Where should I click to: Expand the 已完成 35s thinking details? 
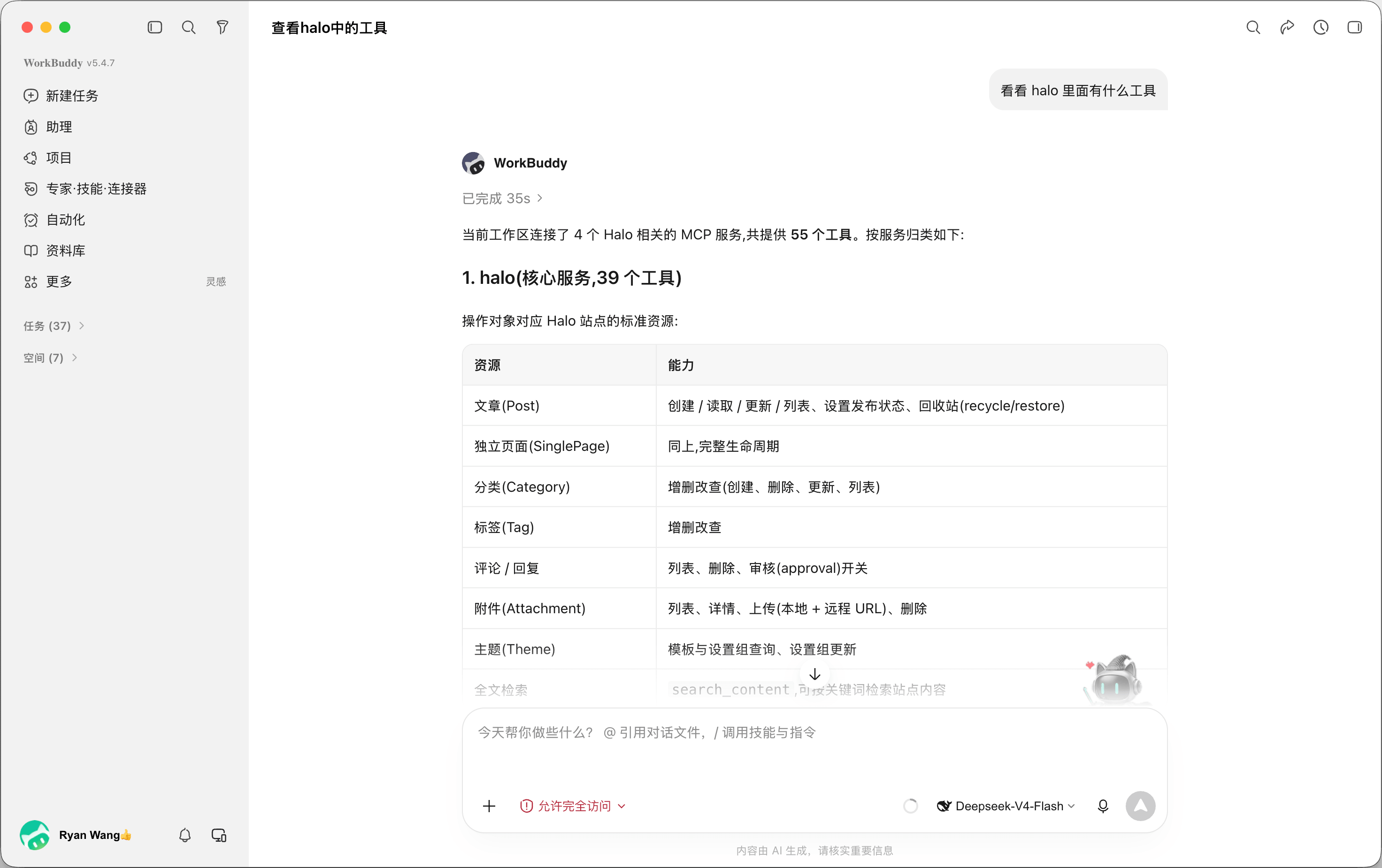point(502,198)
